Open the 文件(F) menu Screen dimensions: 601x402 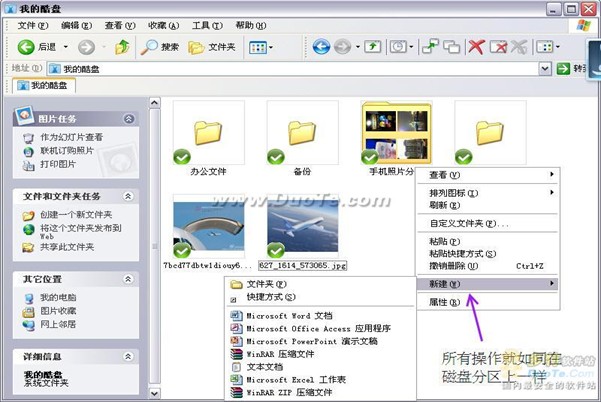click(33, 25)
